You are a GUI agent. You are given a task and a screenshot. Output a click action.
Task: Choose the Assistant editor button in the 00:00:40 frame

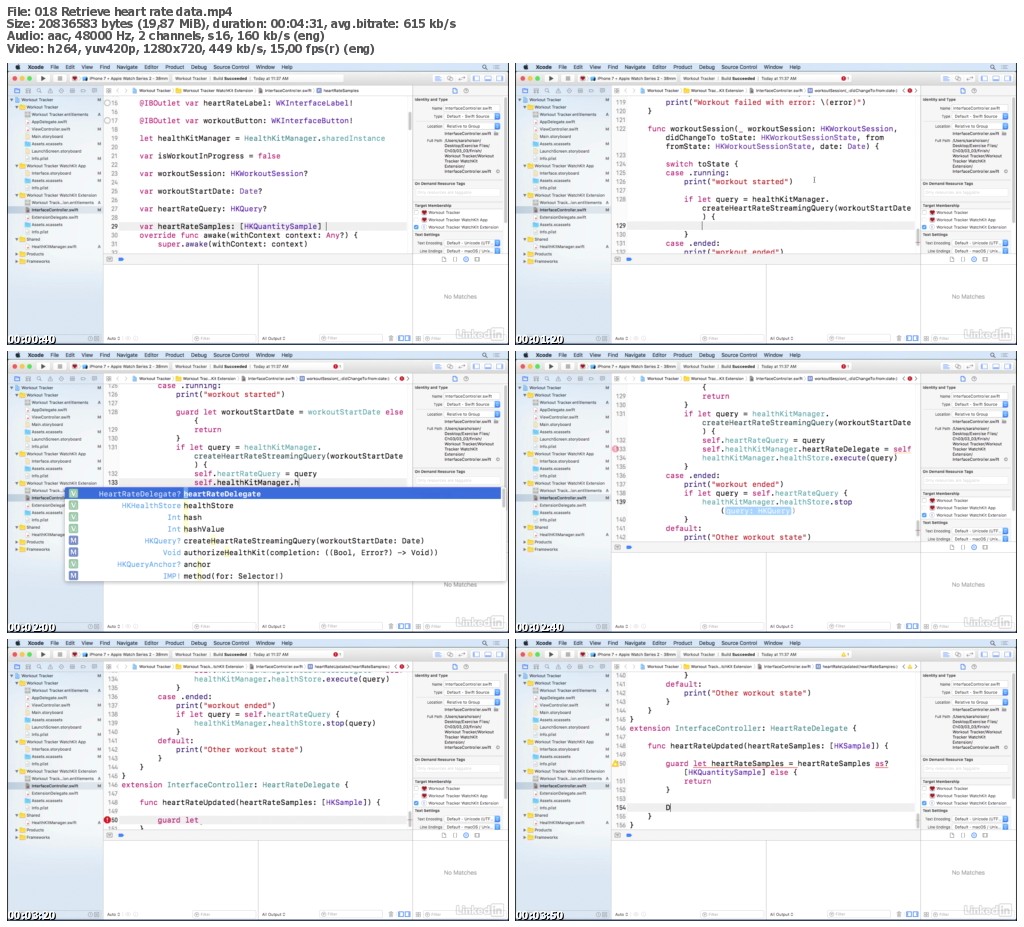pyautogui.click(x=450, y=78)
